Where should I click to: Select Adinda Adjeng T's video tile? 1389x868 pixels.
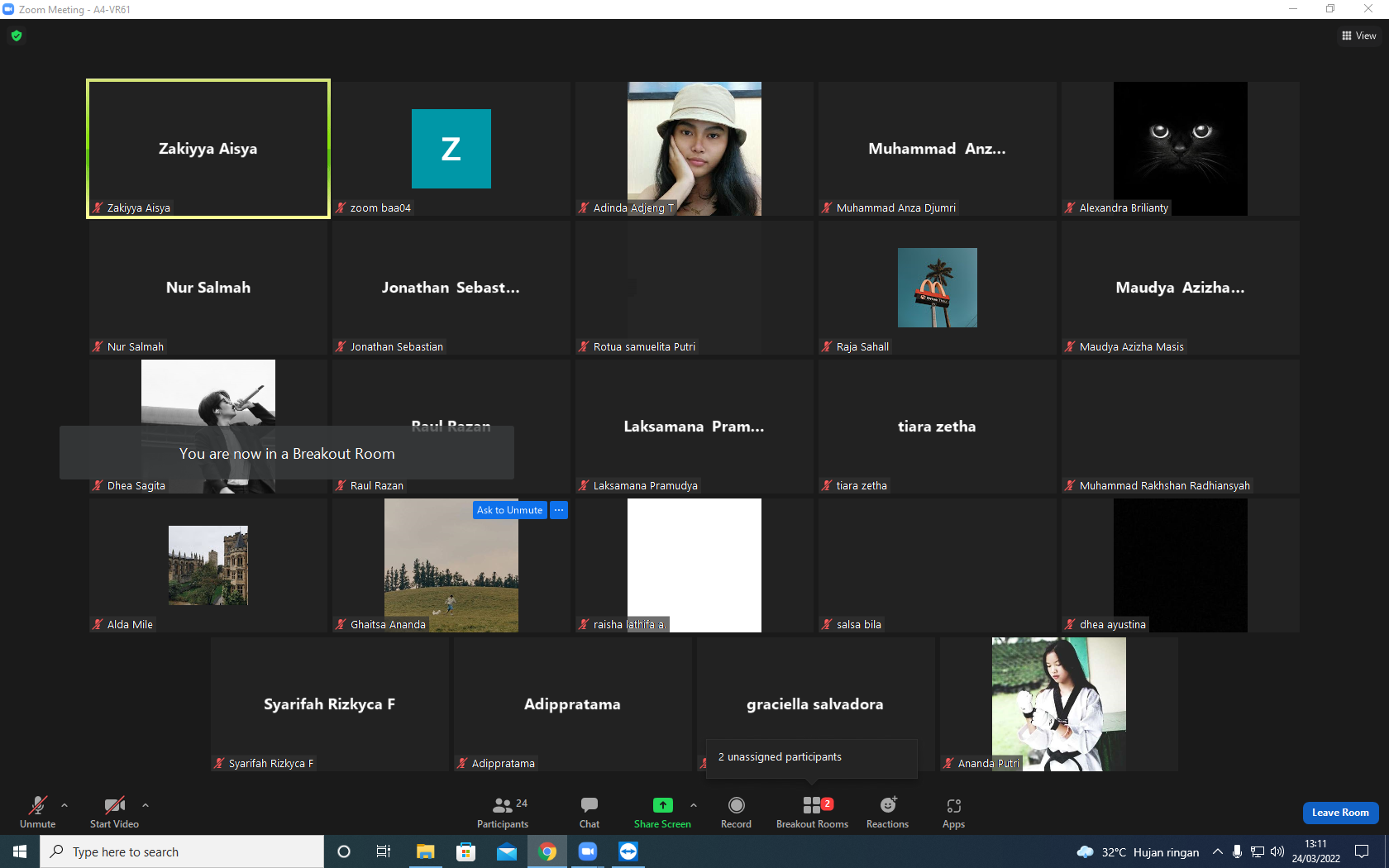point(694,149)
